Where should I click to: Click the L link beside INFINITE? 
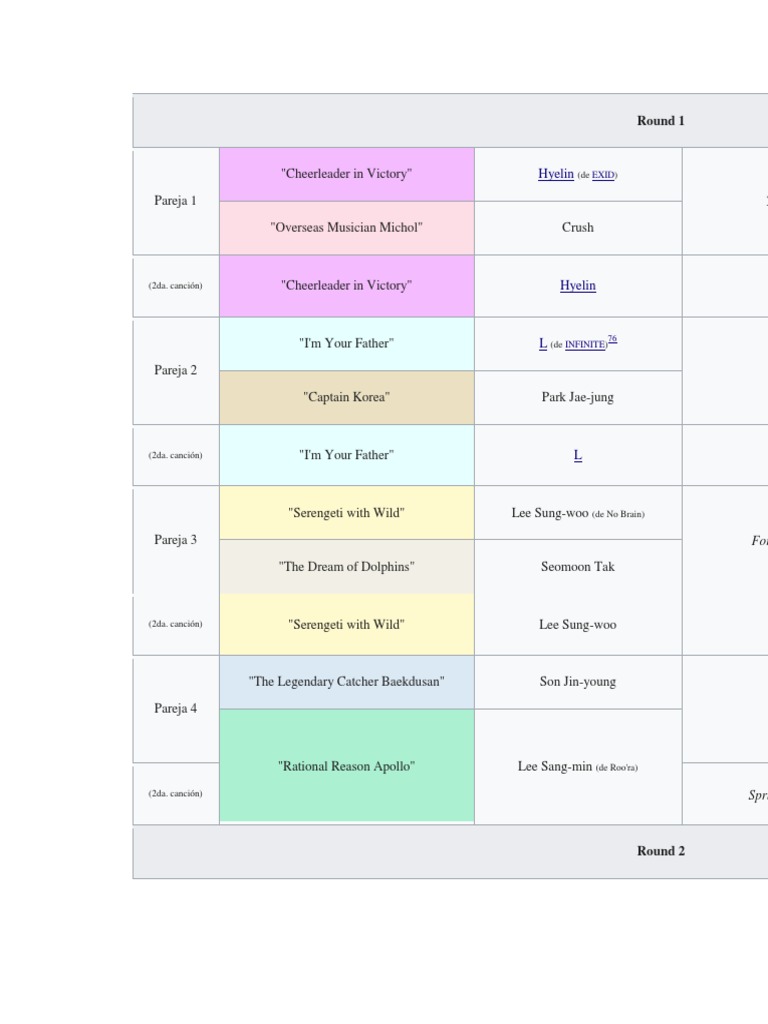pos(543,344)
